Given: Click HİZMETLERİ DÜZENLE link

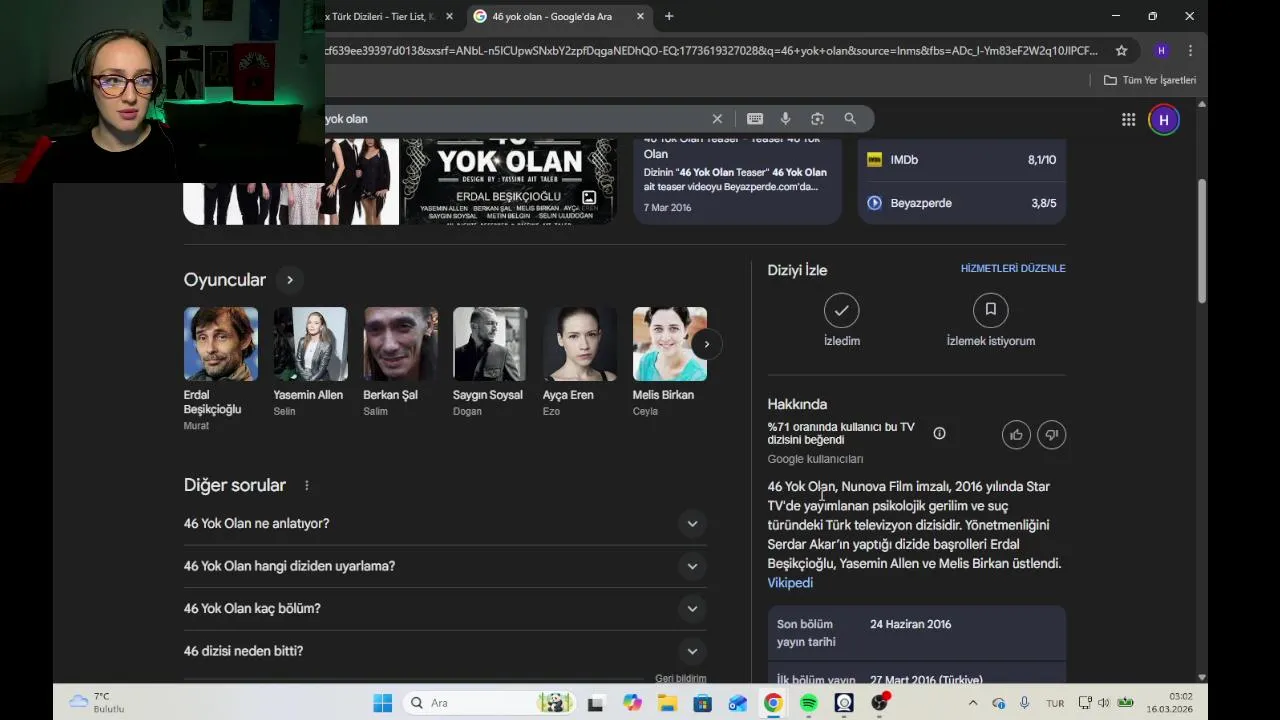Looking at the screenshot, I should pyautogui.click(x=1013, y=268).
